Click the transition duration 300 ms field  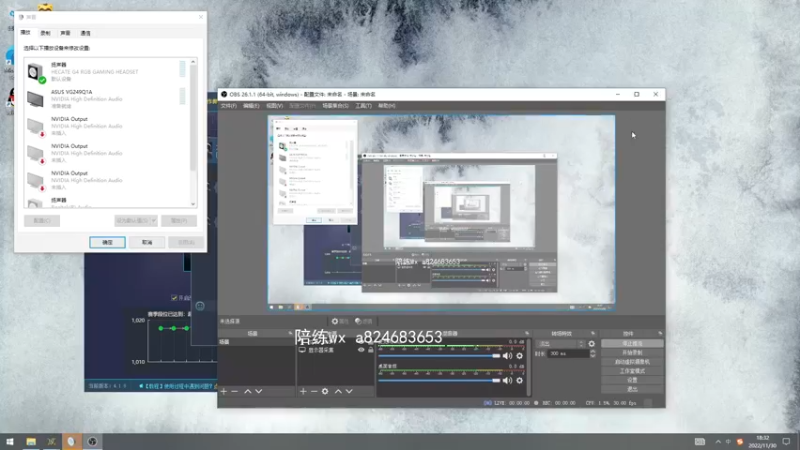pos(568,354)
